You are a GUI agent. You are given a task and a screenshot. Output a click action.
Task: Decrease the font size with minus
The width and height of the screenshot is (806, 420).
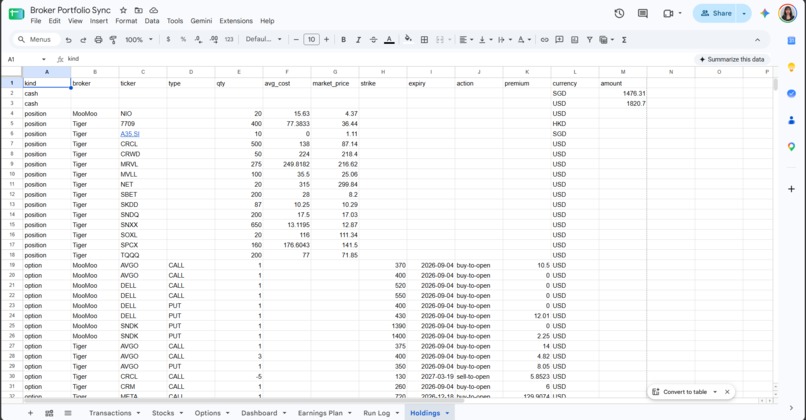[296, 40]
